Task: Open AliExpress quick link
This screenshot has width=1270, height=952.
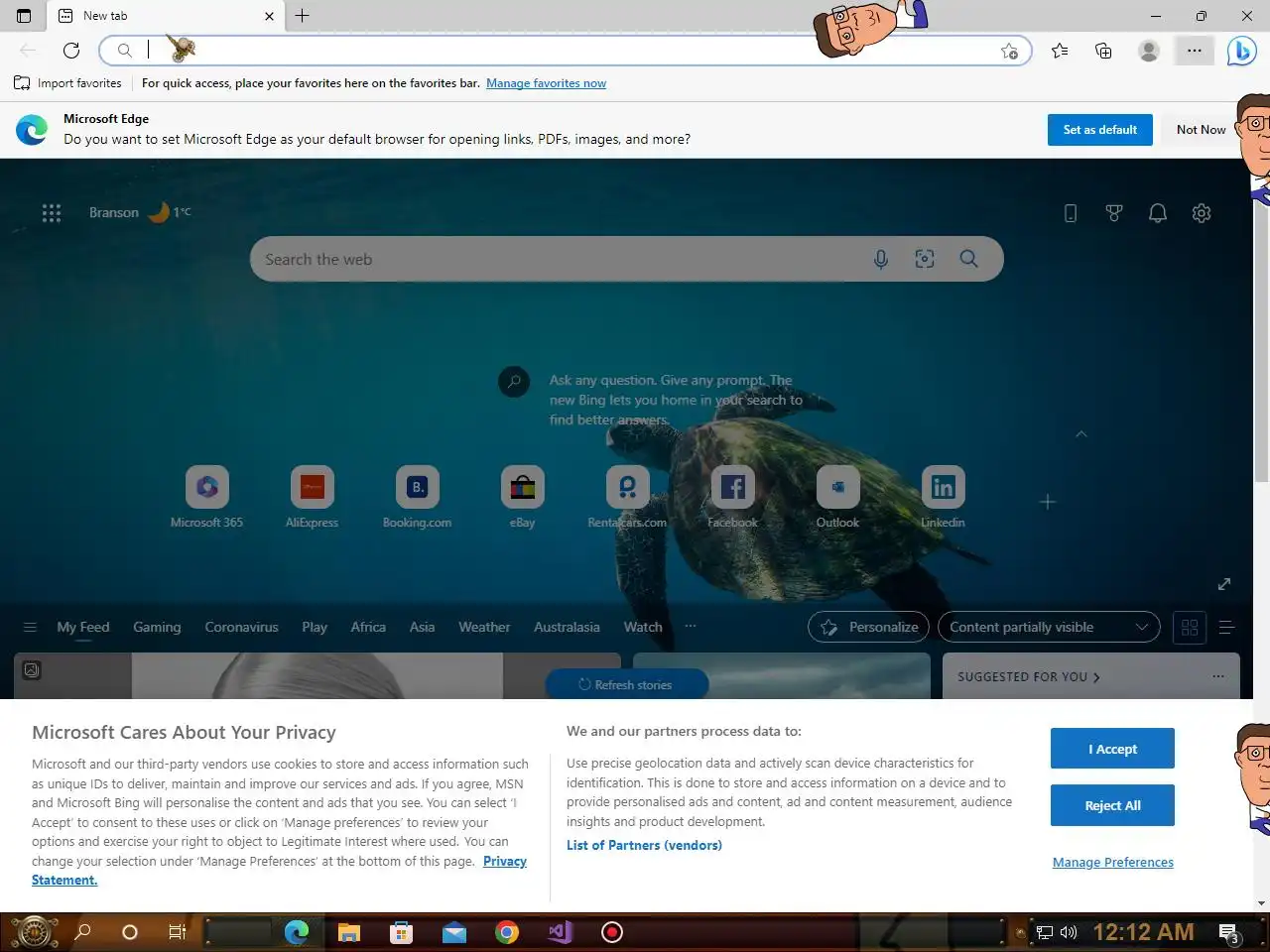Action: (313, 497)
